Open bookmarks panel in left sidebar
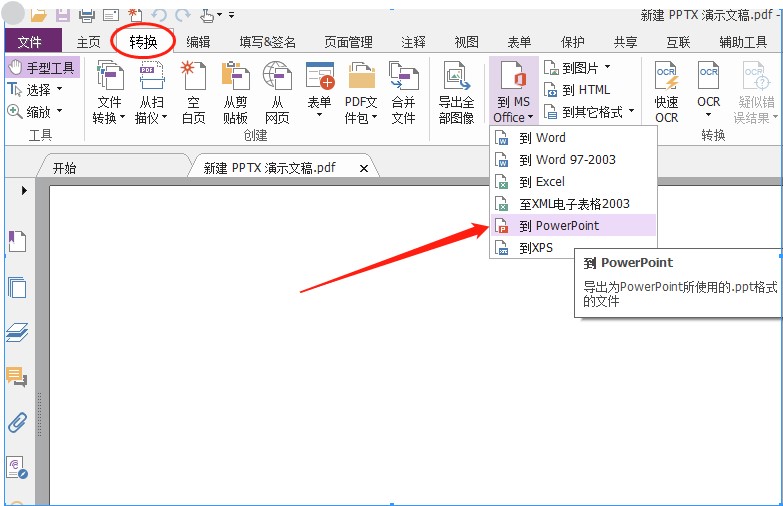Viewport: 783px width, 506px height. 17,242
